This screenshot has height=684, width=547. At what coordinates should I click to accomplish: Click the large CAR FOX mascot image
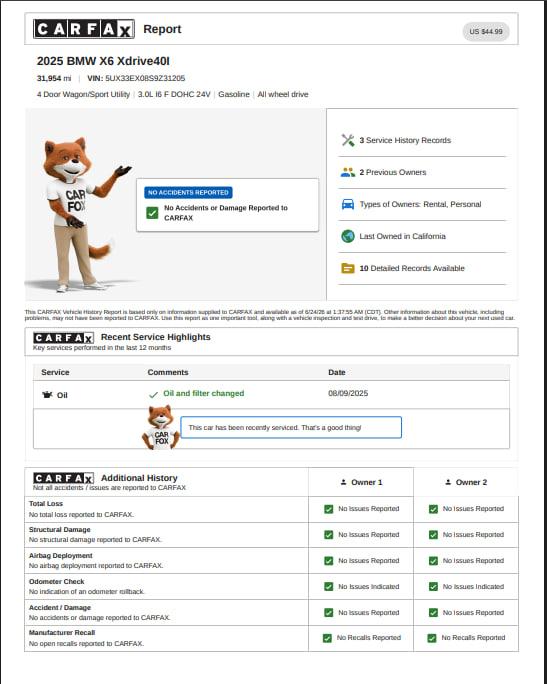79,214
